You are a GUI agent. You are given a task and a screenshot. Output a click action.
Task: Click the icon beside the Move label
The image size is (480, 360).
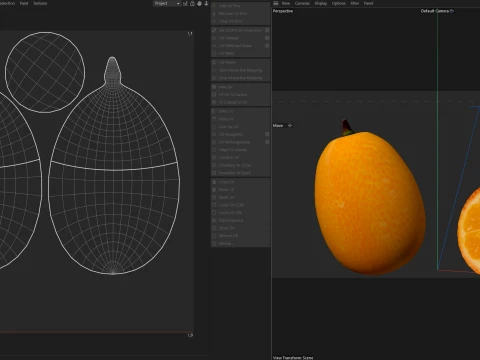(x=290, y=125)
